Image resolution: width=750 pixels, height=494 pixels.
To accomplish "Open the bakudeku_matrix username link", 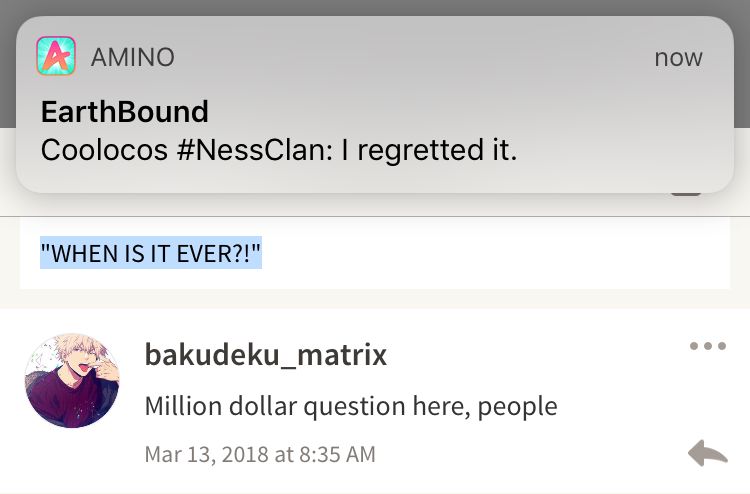I will tap(265, 354).
